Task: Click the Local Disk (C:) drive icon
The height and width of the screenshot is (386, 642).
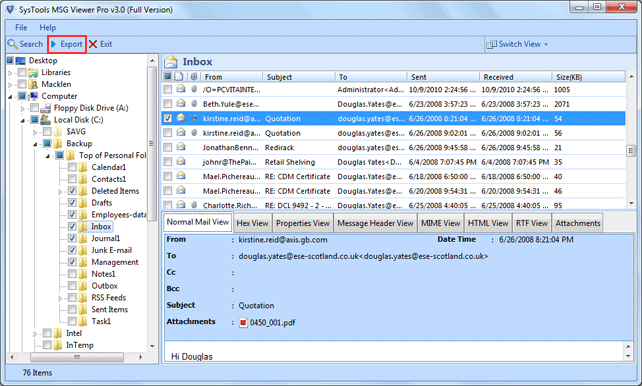Action: click(x=46, y=120)
